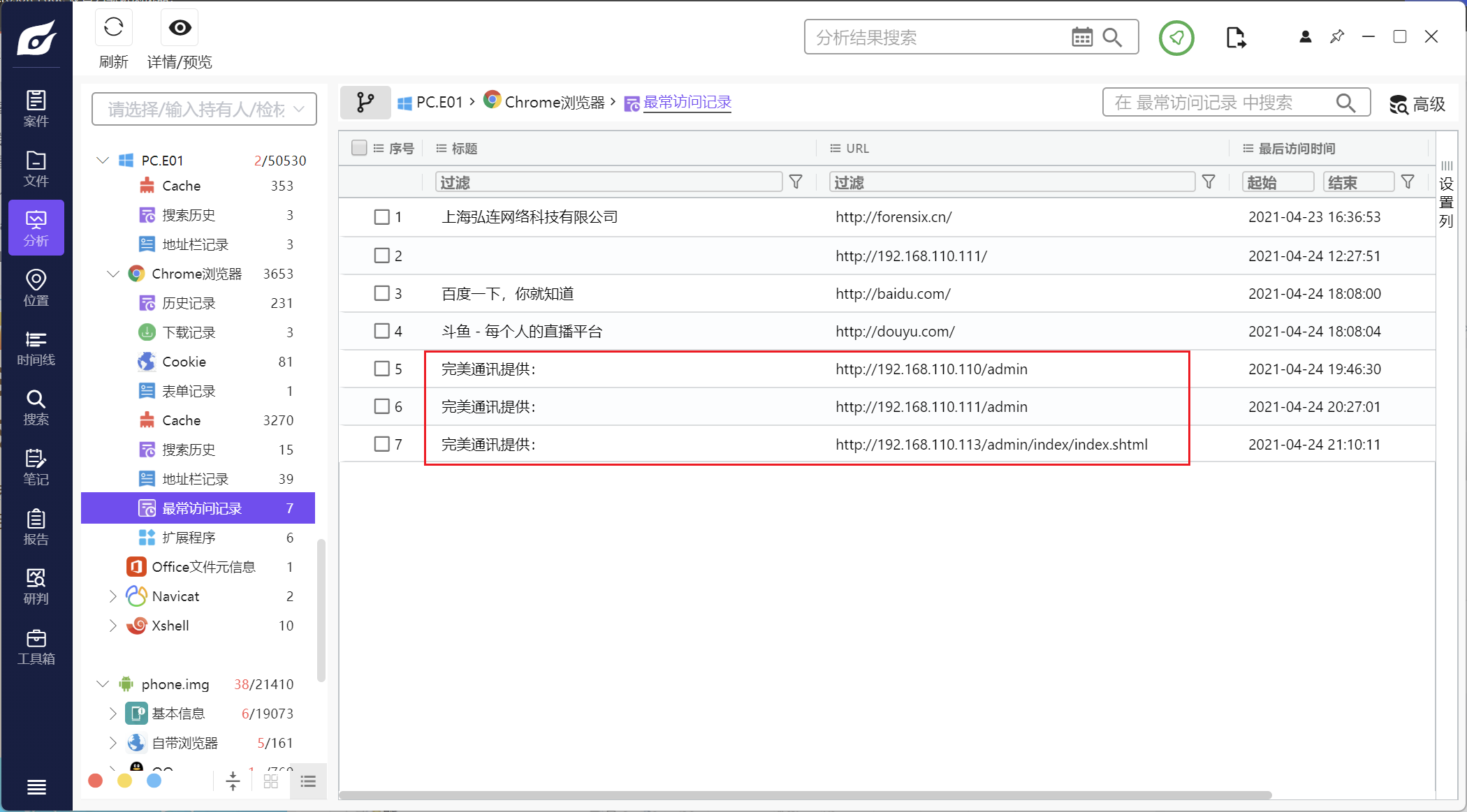
Task: Click the export file icon in the top bar
Action: tap(1235, 38)
